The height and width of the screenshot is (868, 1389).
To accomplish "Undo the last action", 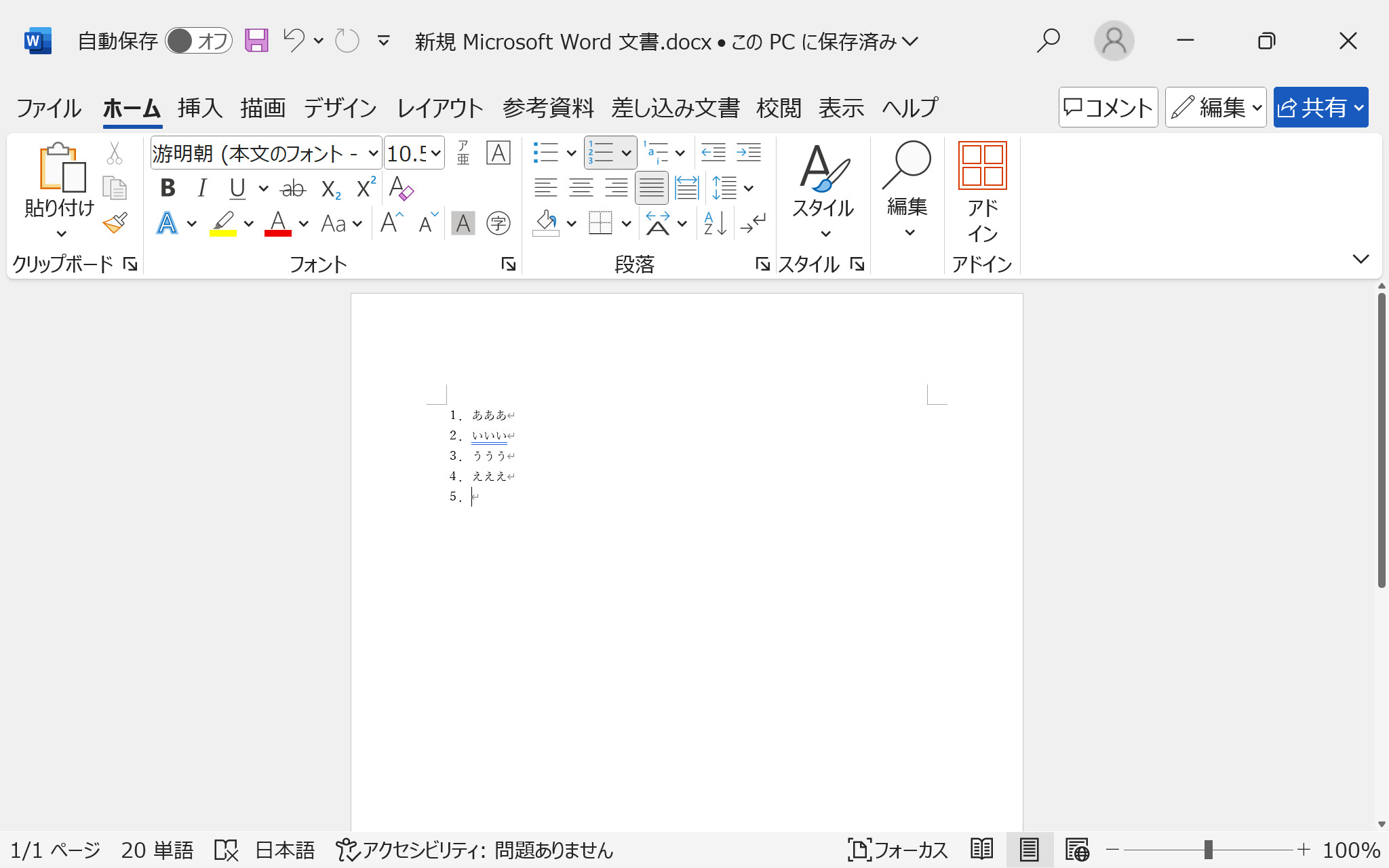I will click(294, 41).
